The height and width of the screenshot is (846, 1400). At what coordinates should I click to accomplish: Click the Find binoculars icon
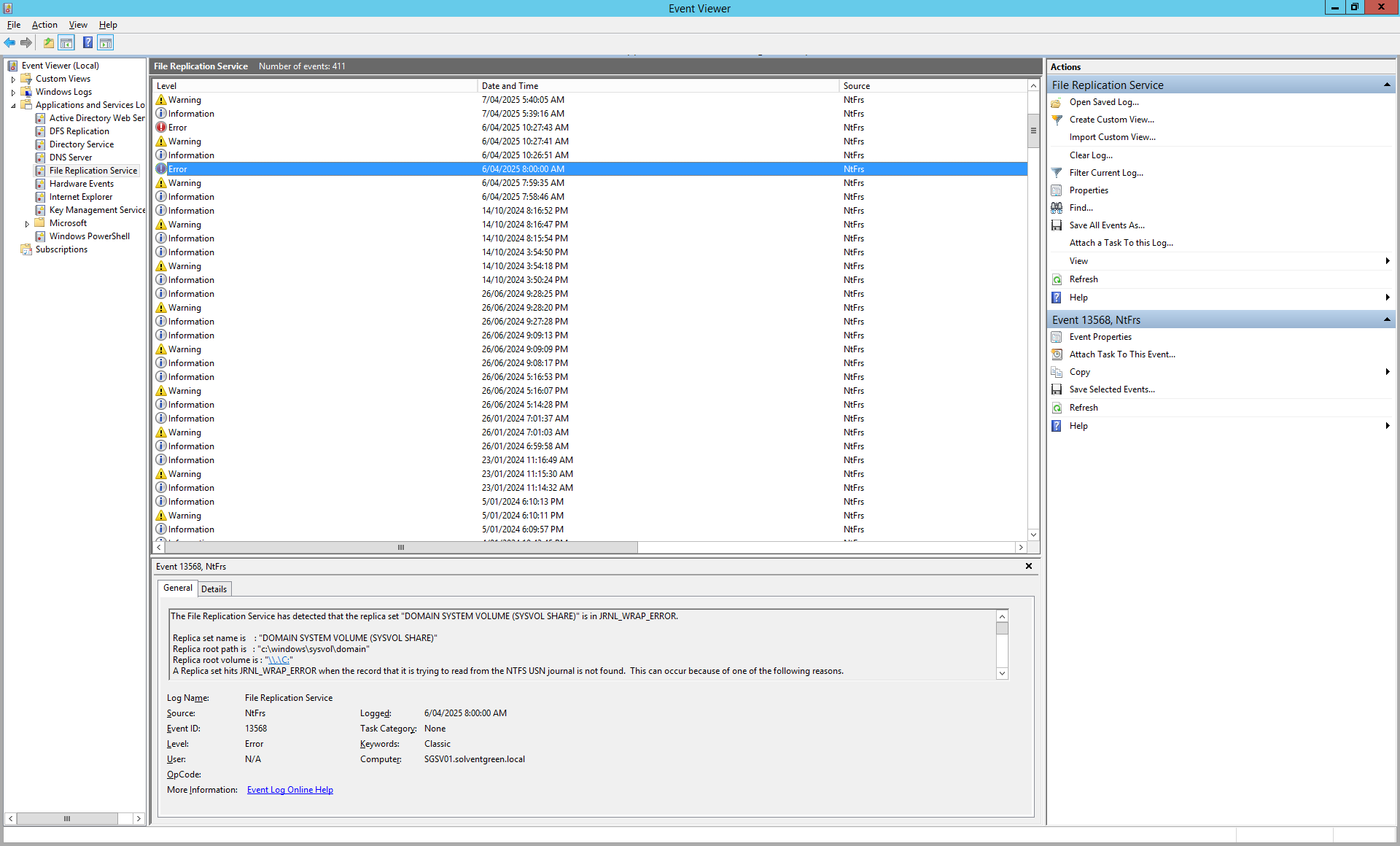click(1057, 208)
